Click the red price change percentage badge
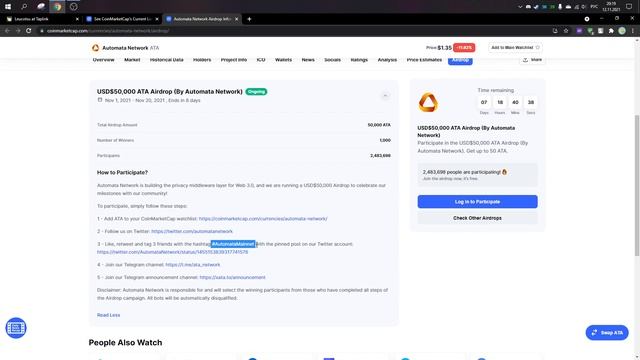This screenshot has height=360, width=640. pos(464,48)
